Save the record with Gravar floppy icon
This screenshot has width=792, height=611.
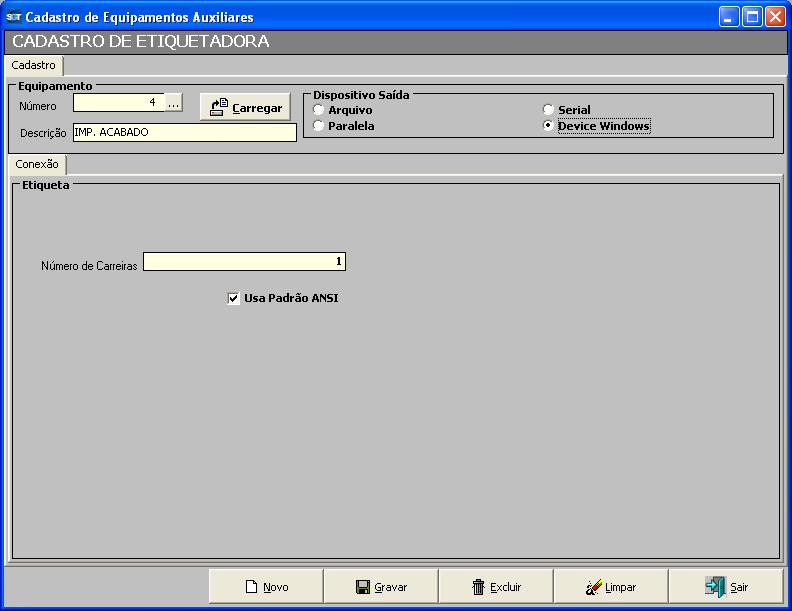coord(363,587)
